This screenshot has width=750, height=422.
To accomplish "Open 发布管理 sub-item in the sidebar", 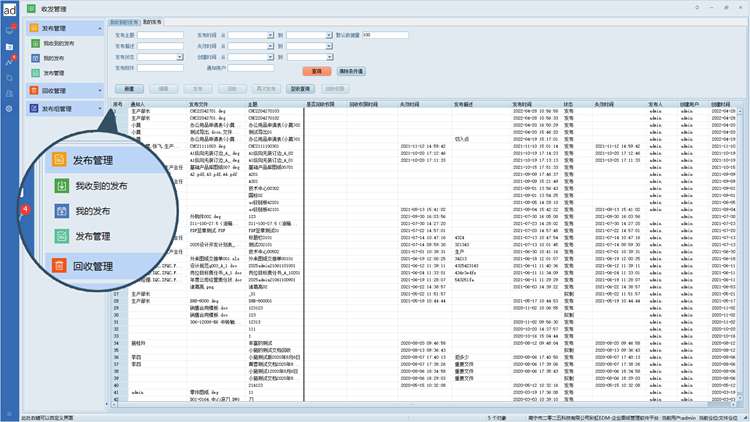I will pyautogui.click(x=54, y=73).
